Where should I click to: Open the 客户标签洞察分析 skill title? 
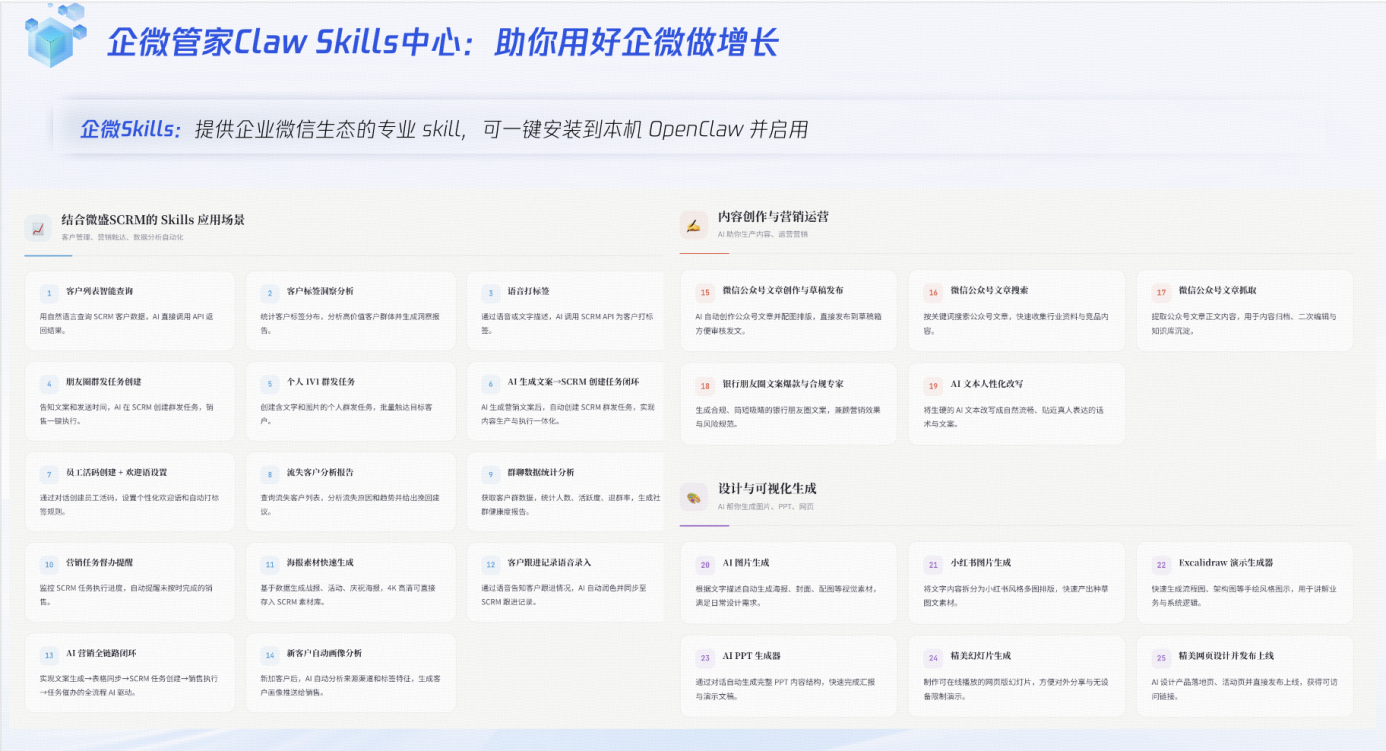(x=320, y=291)
